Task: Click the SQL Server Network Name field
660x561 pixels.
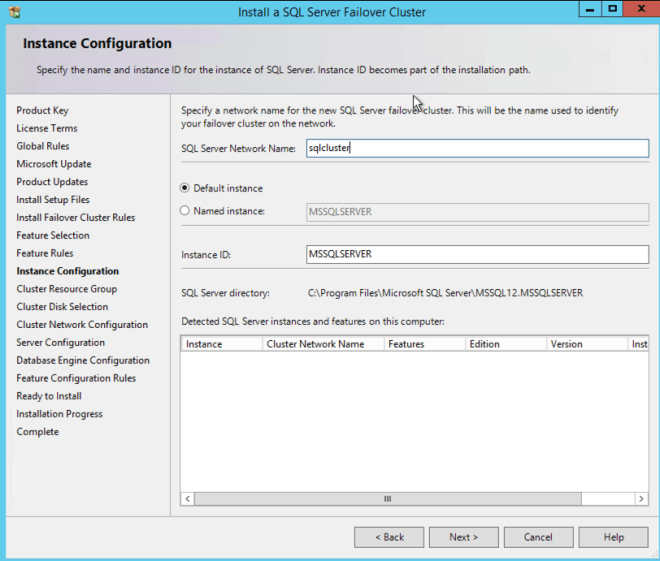Action: tap(477, 148)
